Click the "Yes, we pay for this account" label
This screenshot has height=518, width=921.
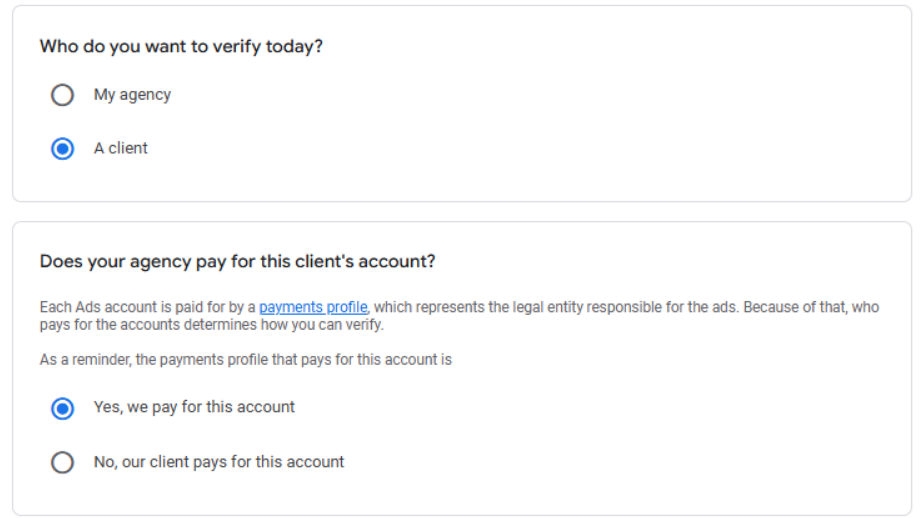point(194,407)
